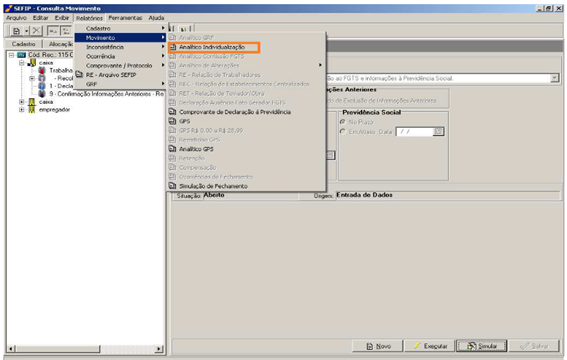The height and width of the screenshot is (360, 567).
Task: Click the X delete toolbar icon
Action: pyautogui.click(x=36, y=31)
